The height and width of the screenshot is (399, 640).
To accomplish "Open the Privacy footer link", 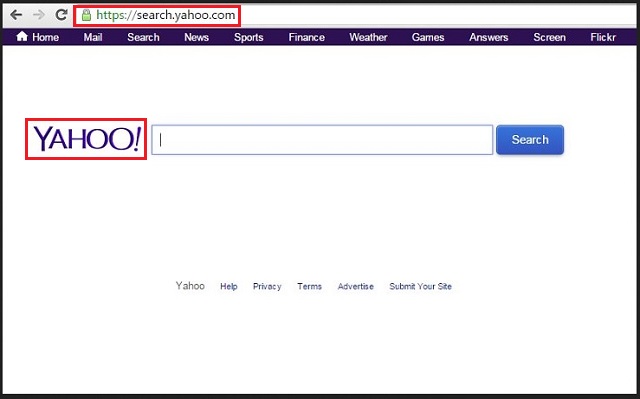I will pyautogui.click(x=267, y=286).
